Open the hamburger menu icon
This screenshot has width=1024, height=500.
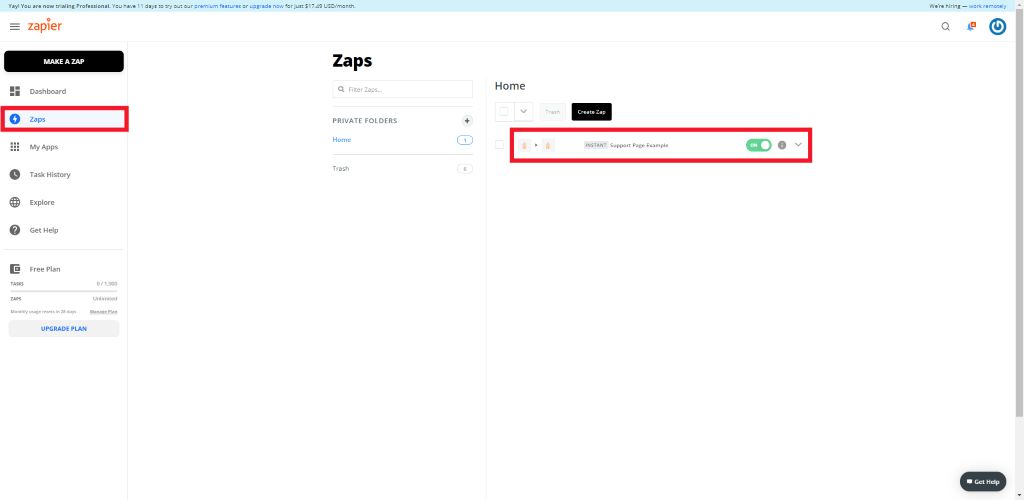pyautogui.click(x=15, y=27)
